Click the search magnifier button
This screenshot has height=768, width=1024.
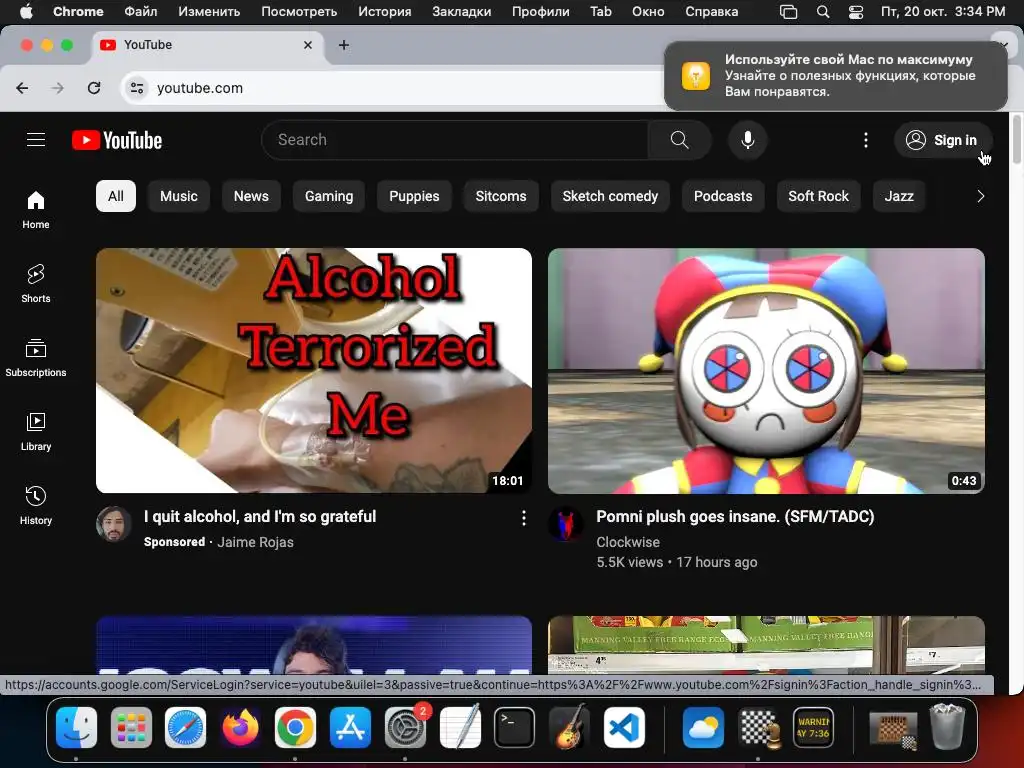pyautogui.click(x=679, y=140)
